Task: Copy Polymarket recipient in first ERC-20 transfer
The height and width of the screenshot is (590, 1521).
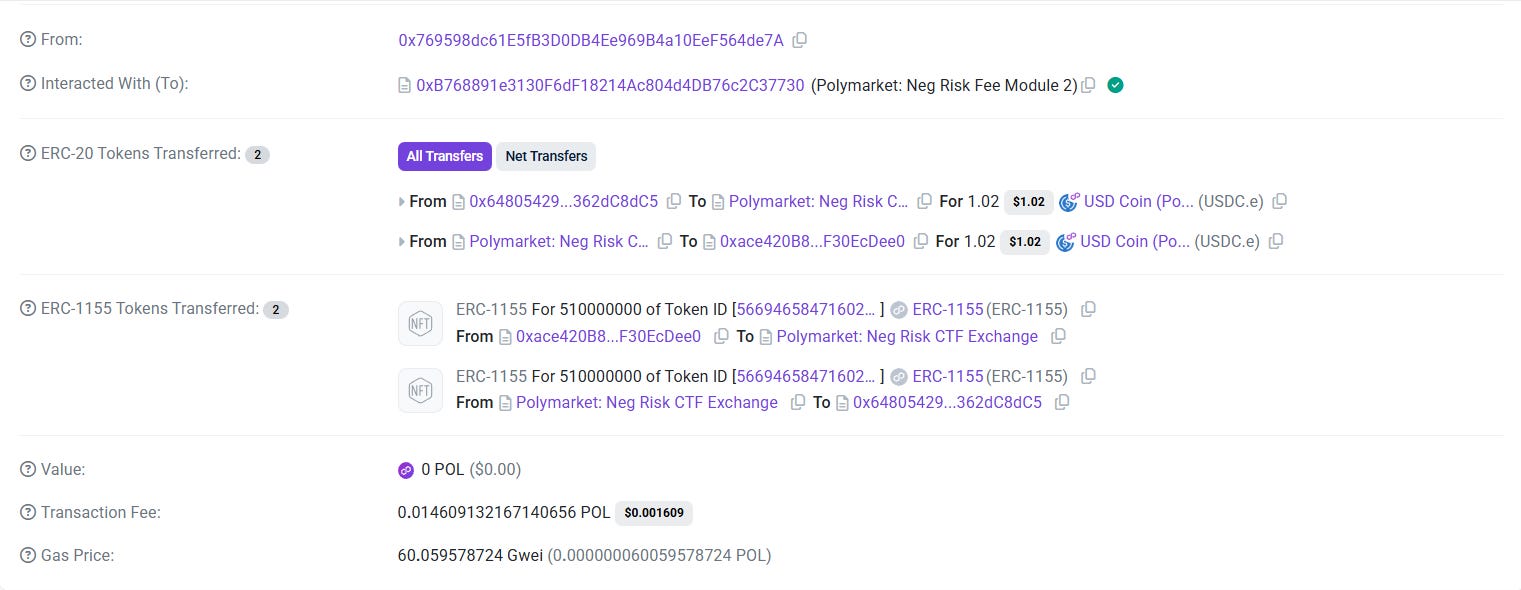Action: (x=924, y=201)
